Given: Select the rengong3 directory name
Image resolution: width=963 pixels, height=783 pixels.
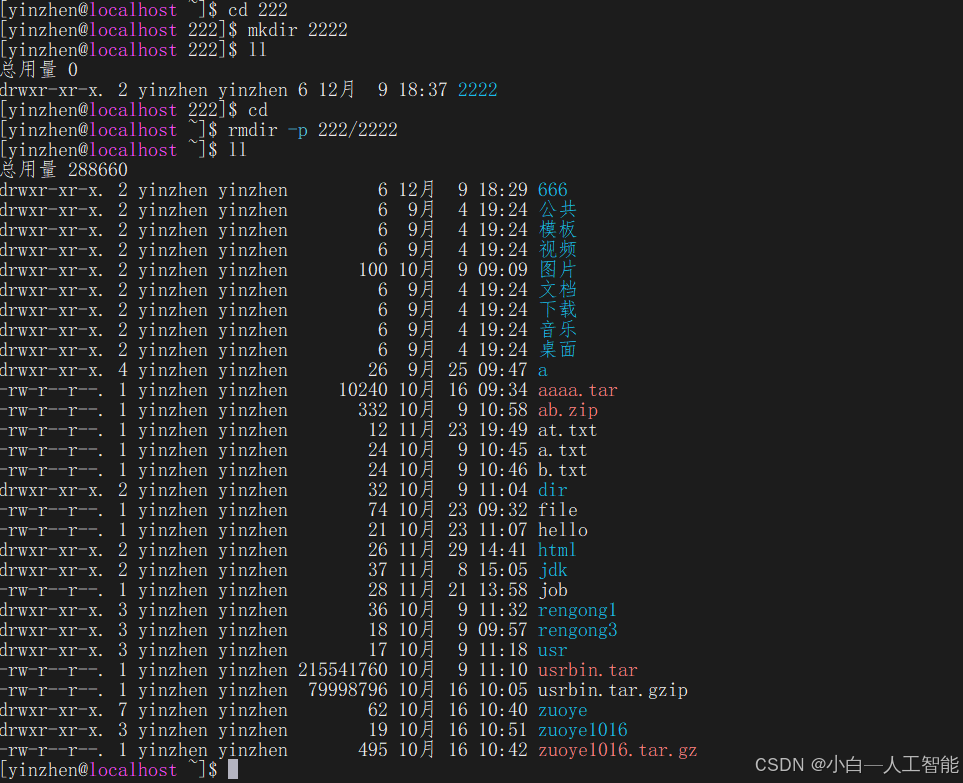Looking at the screenshot, I should tap(577, 630).
